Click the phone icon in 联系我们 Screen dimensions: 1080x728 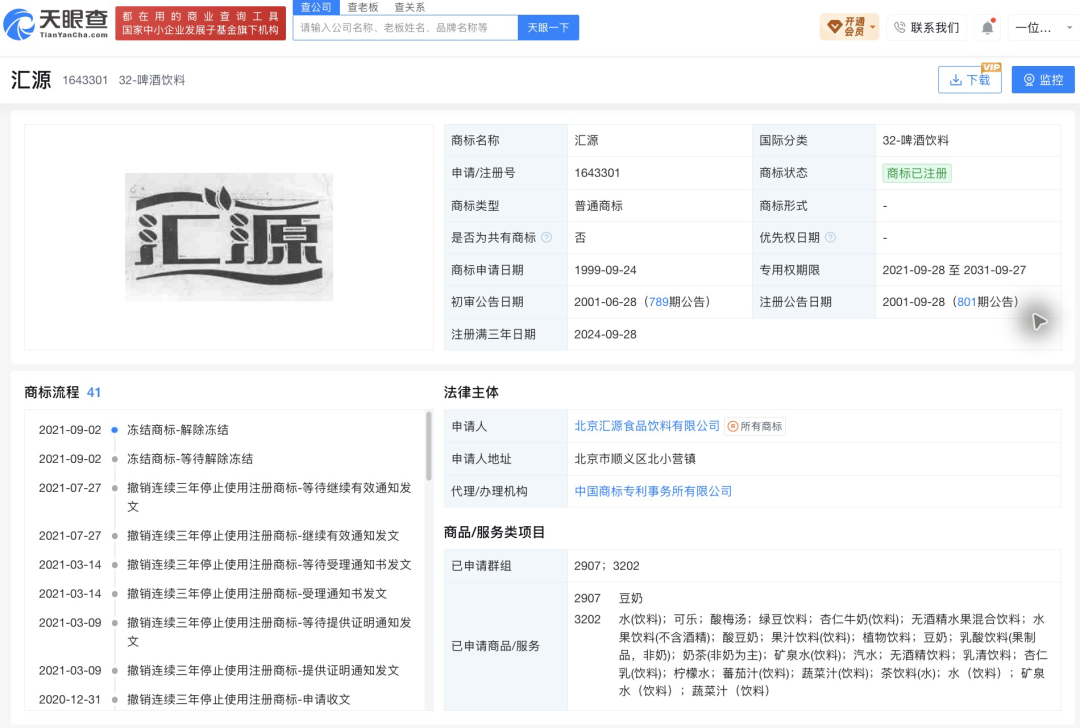900,28
